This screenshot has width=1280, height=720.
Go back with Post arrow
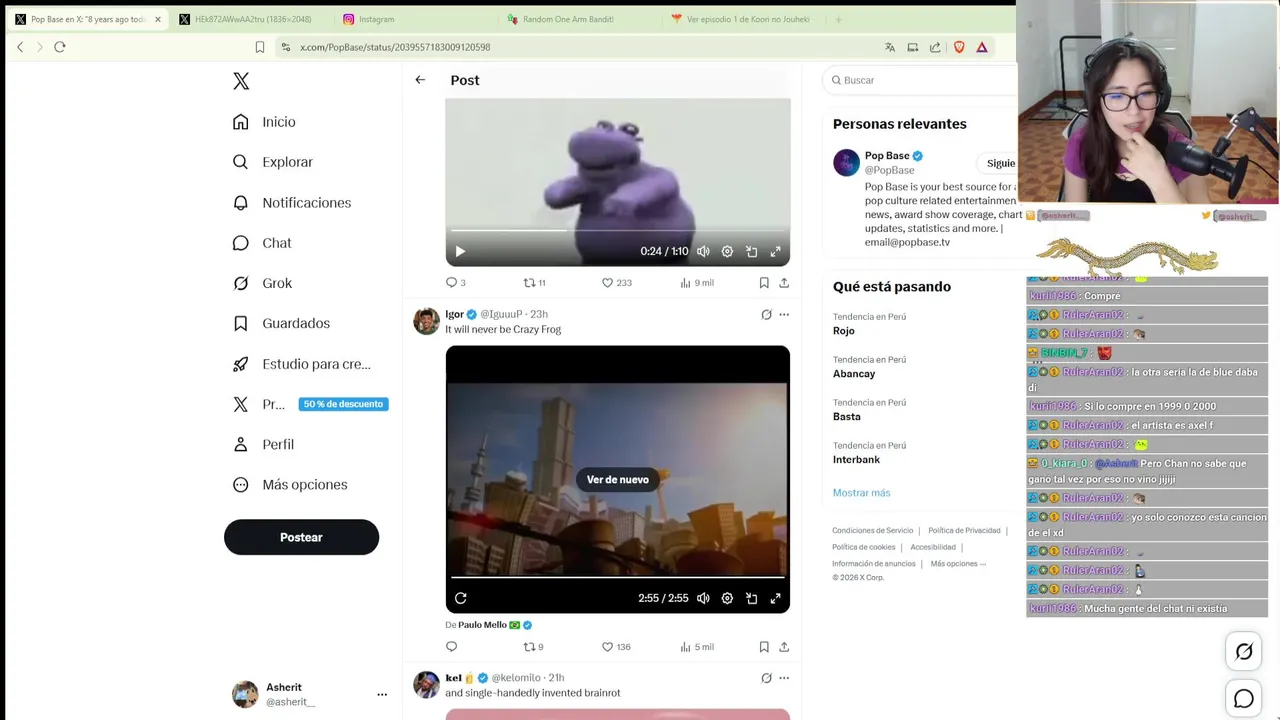point(420,80)
